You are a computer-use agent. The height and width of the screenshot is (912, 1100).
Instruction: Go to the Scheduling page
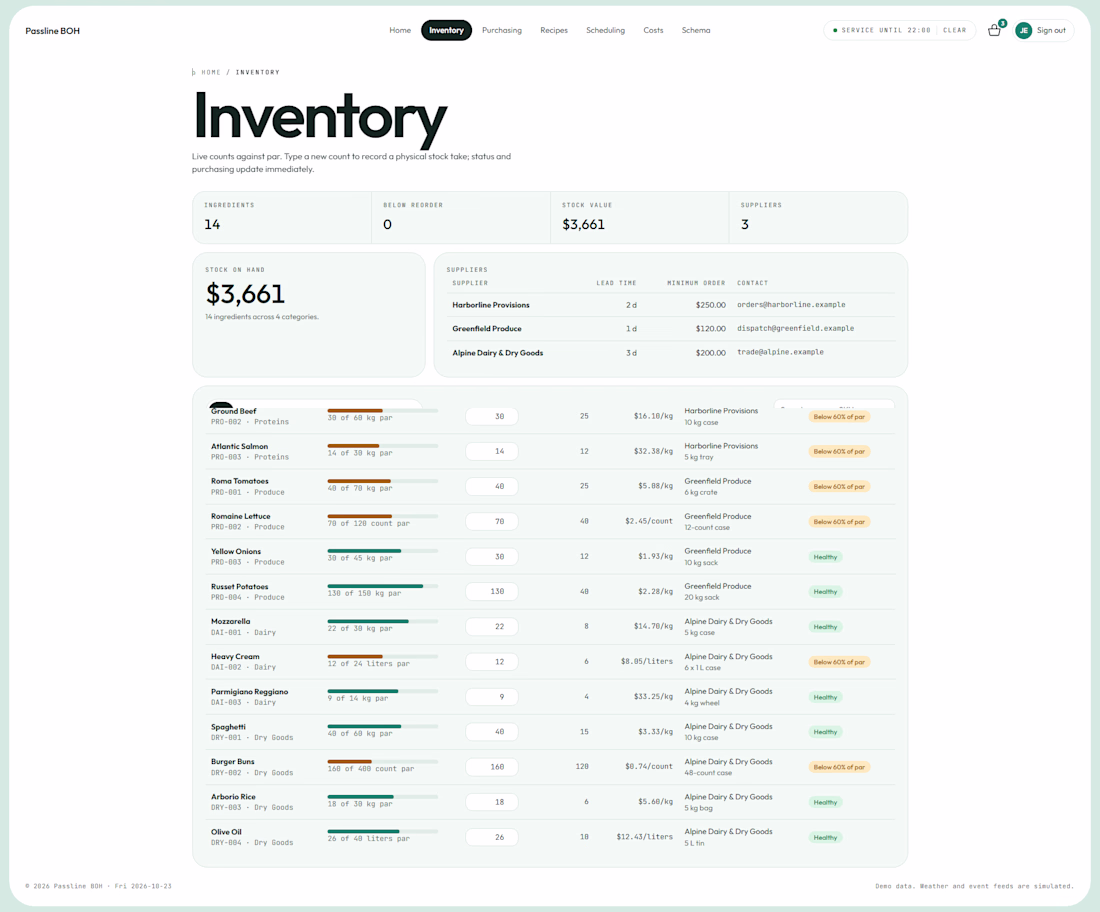pyautogui.click(x=605, y=30)
